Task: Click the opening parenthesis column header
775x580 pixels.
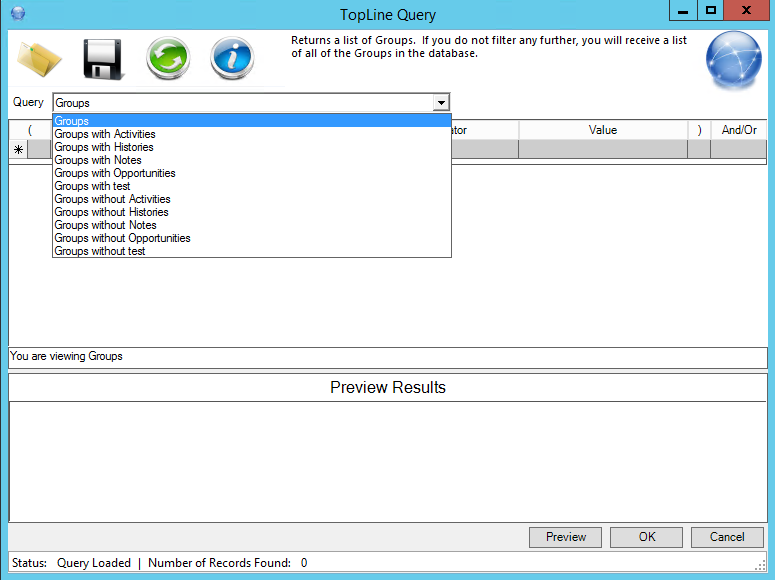Action: click(30, 130)
